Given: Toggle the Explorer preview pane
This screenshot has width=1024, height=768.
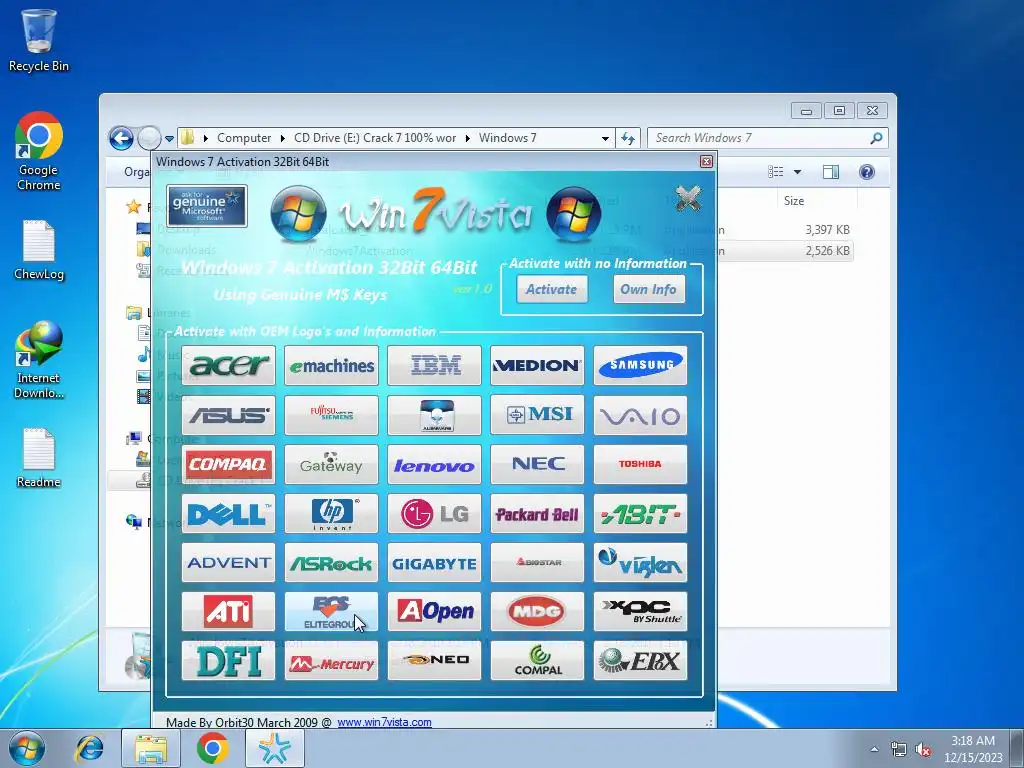Looking at the screenshot, I should tap(831, 172).
